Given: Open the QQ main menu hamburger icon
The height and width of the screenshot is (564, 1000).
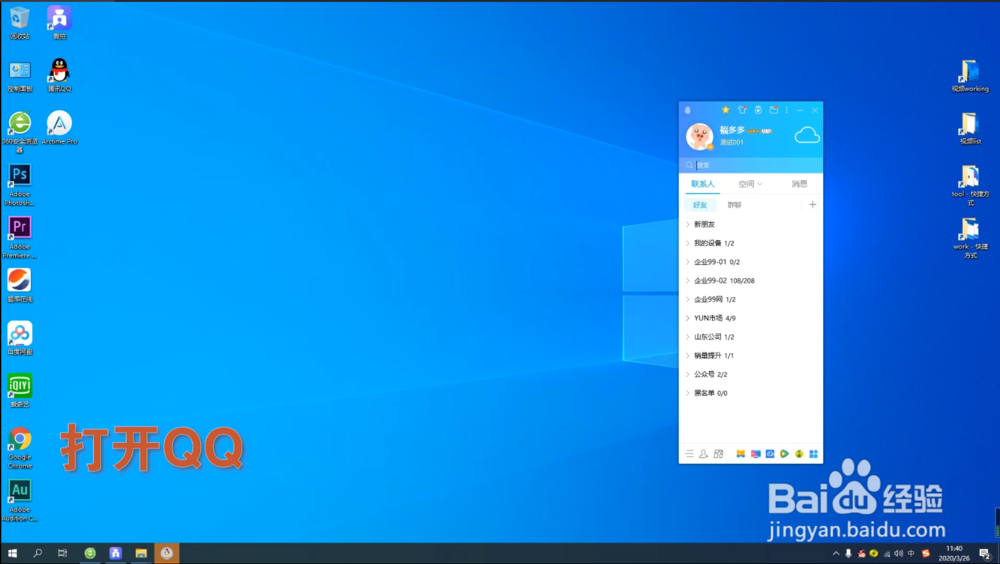Looking at the screenshot, I should coord(689,454).
